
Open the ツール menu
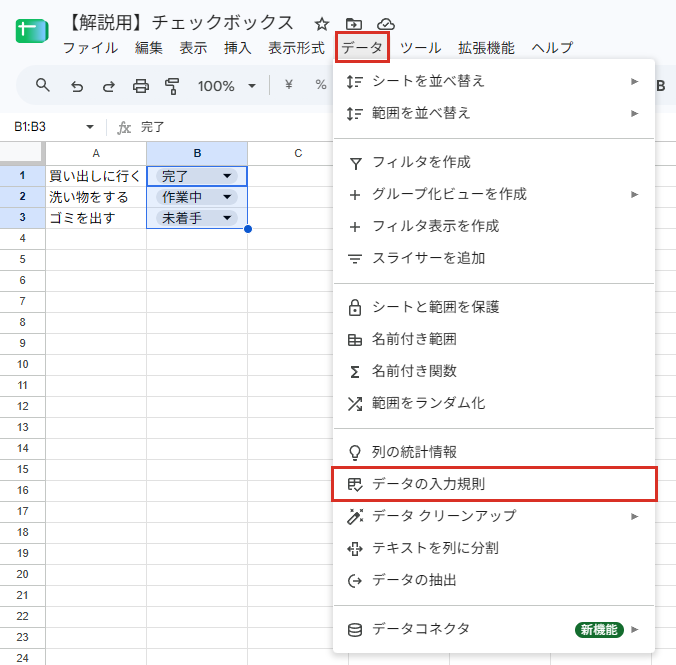(420, 48)
